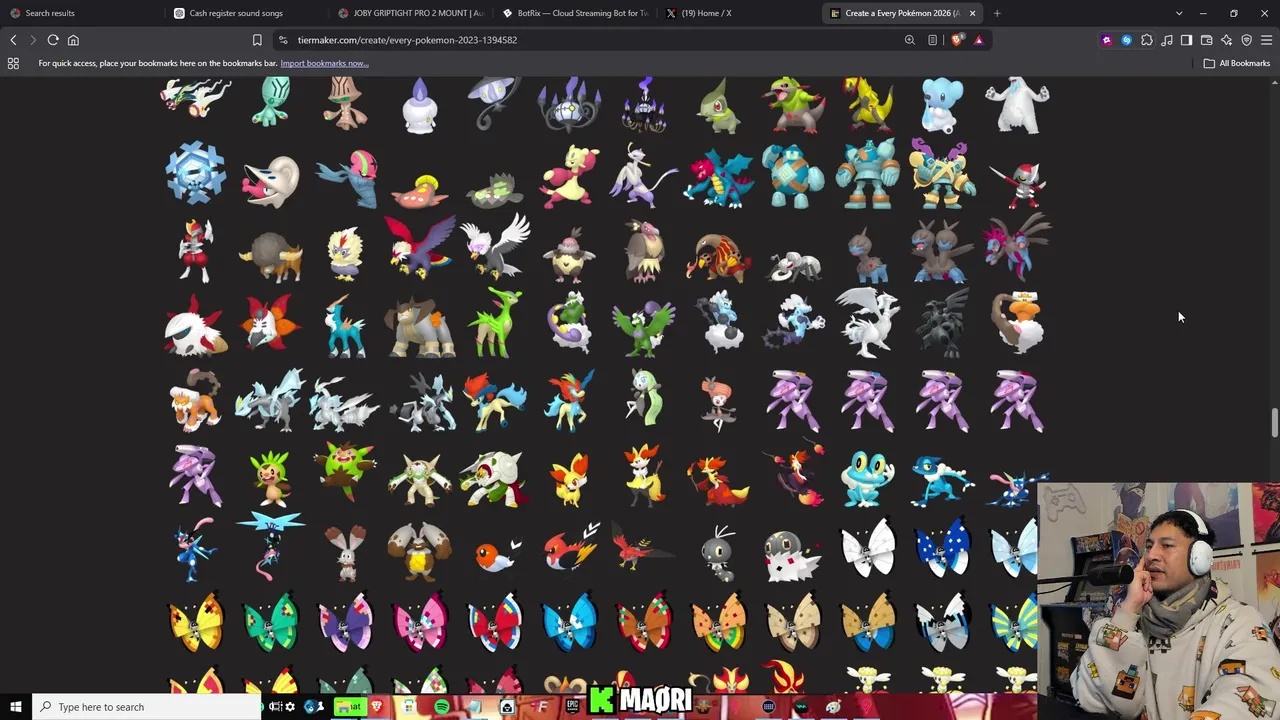Bookmark this page with the bookmark icon
The height and width of the screenshot is (720, 1280).
[257, 40]
